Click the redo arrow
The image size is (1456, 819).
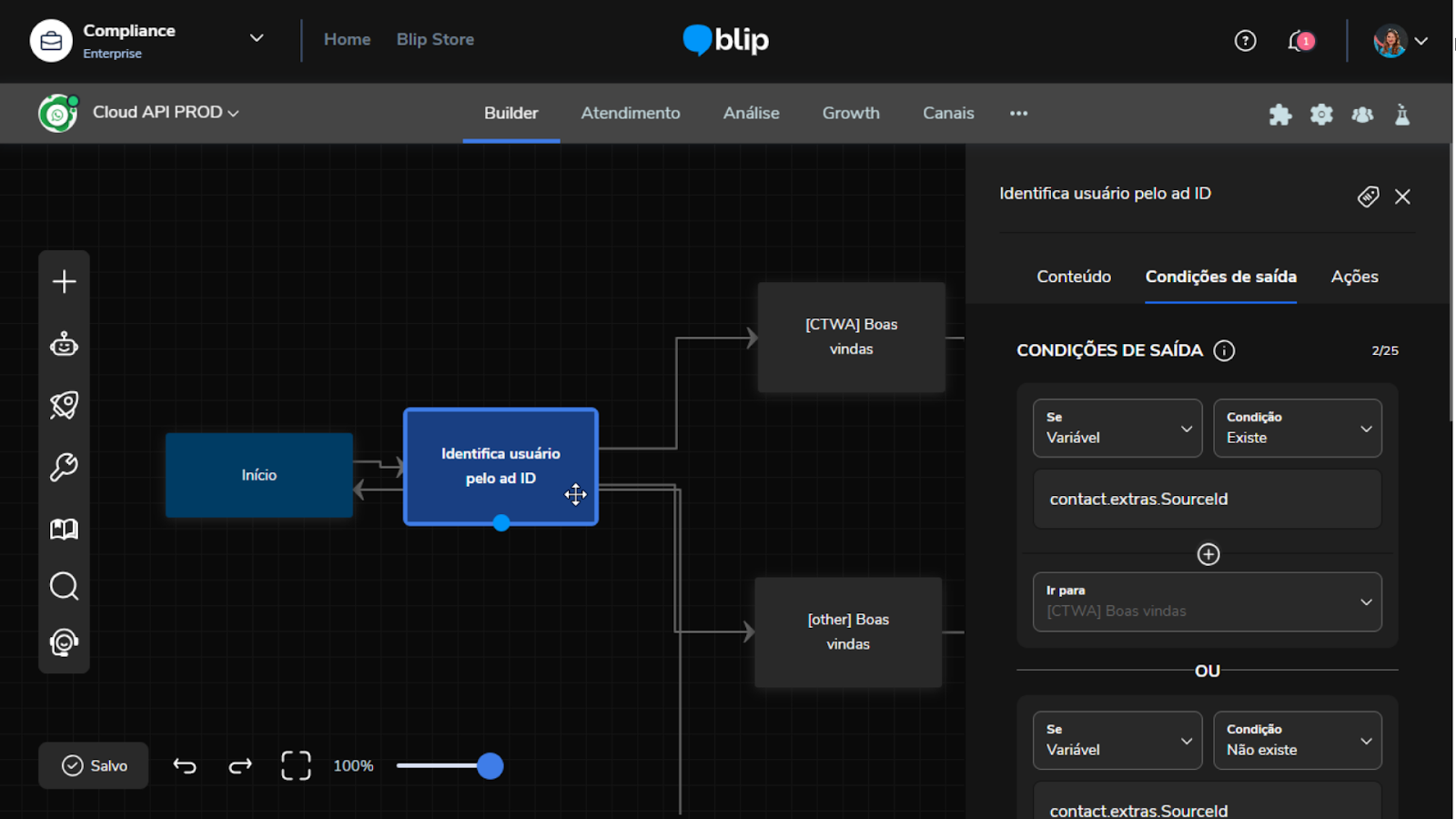240,766
